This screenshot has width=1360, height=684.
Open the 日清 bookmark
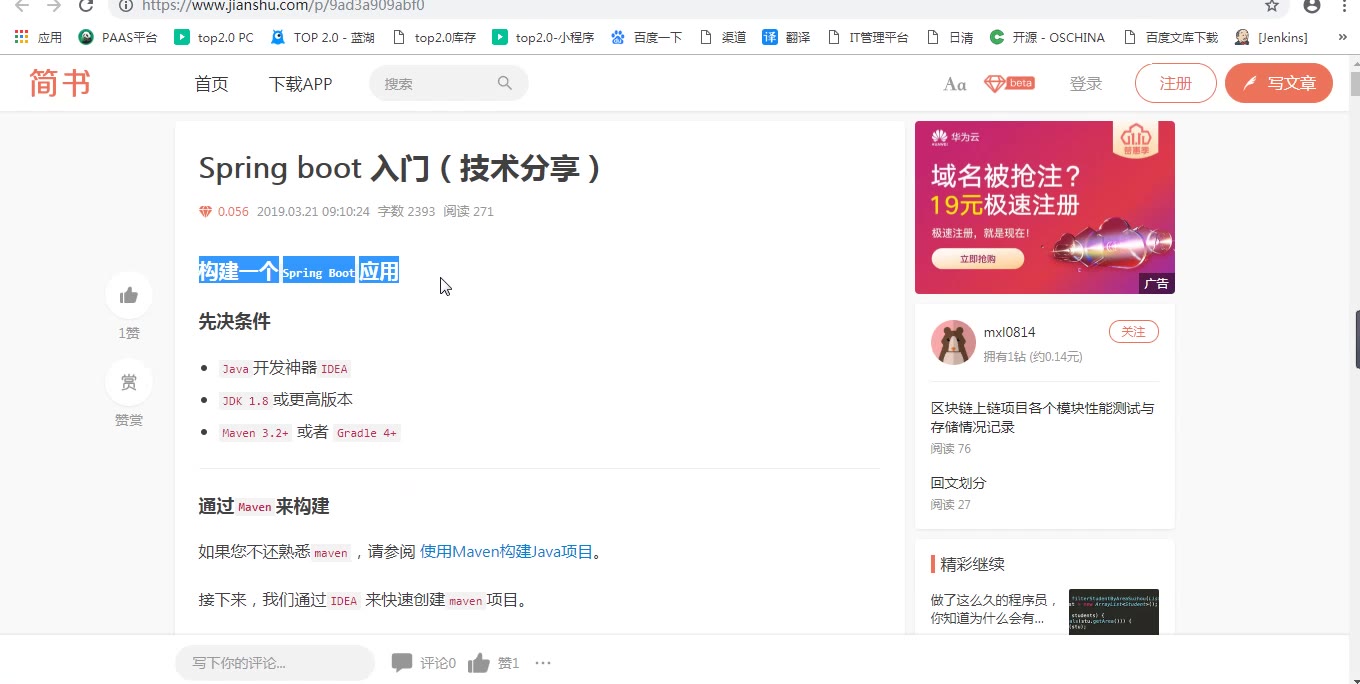(x=949, y=37)
